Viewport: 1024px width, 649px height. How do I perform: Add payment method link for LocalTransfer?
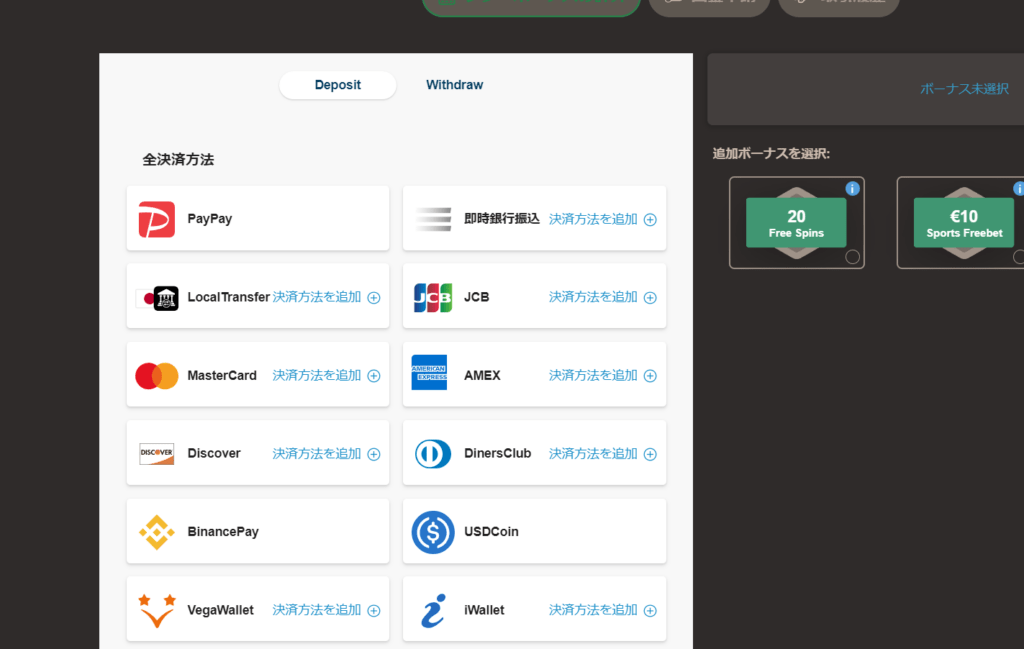point(317,297)
